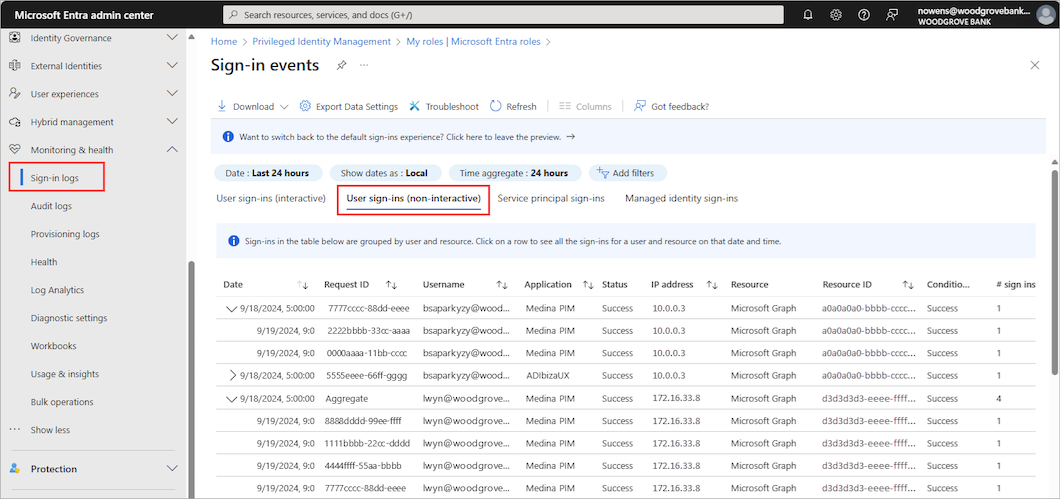Collapse the lwyn Aggregate row group
The image size is (1060, 499).
point(234,398)
